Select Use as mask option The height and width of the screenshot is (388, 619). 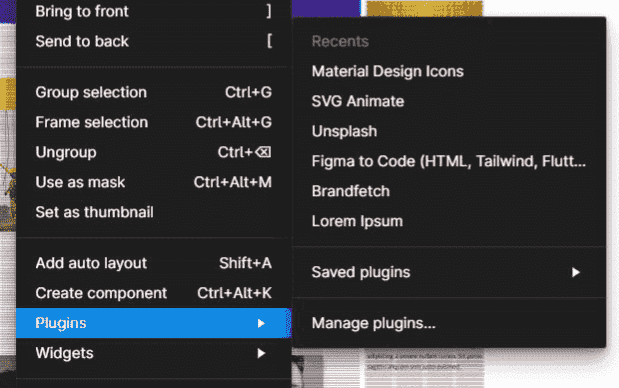pos(153,182)
